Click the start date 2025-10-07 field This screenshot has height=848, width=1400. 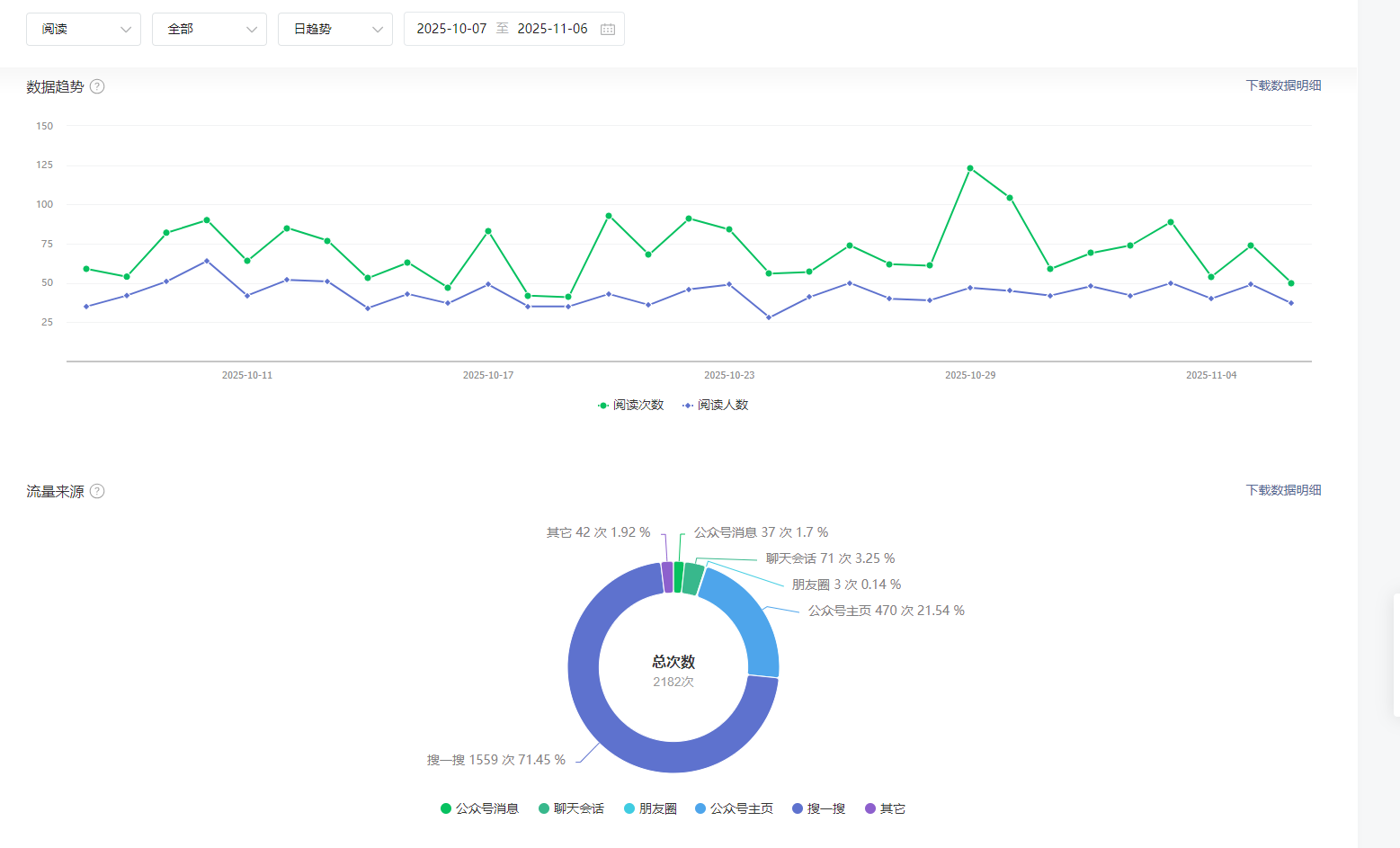(451, 29)
